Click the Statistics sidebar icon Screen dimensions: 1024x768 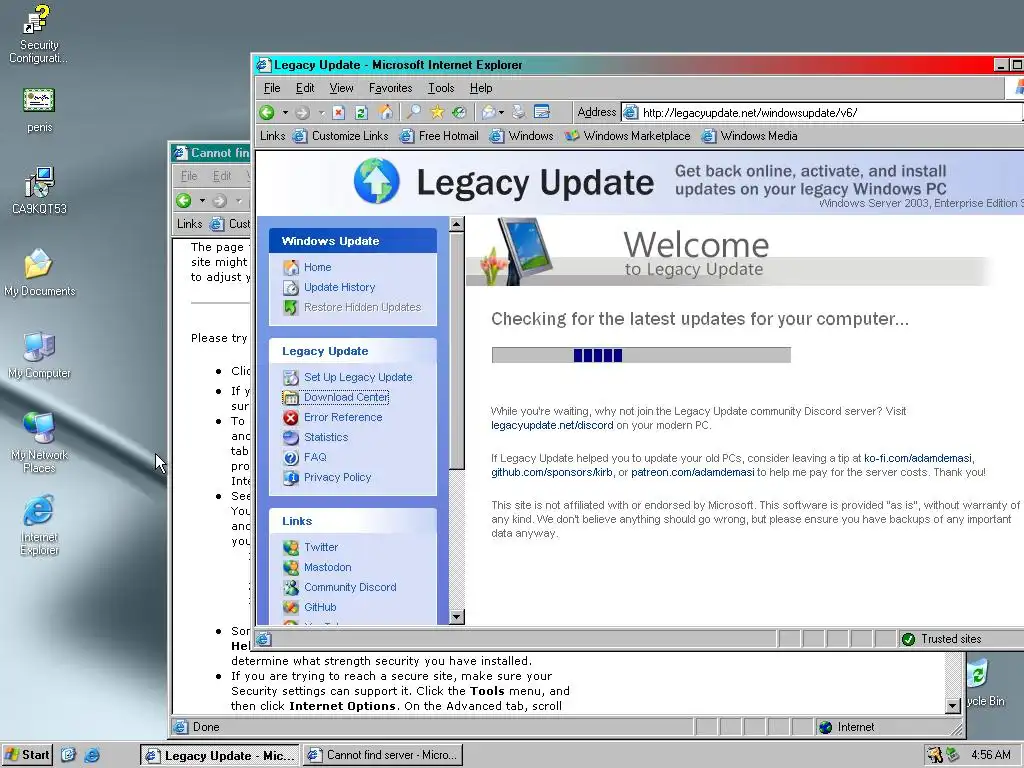[x=291, y=438]
